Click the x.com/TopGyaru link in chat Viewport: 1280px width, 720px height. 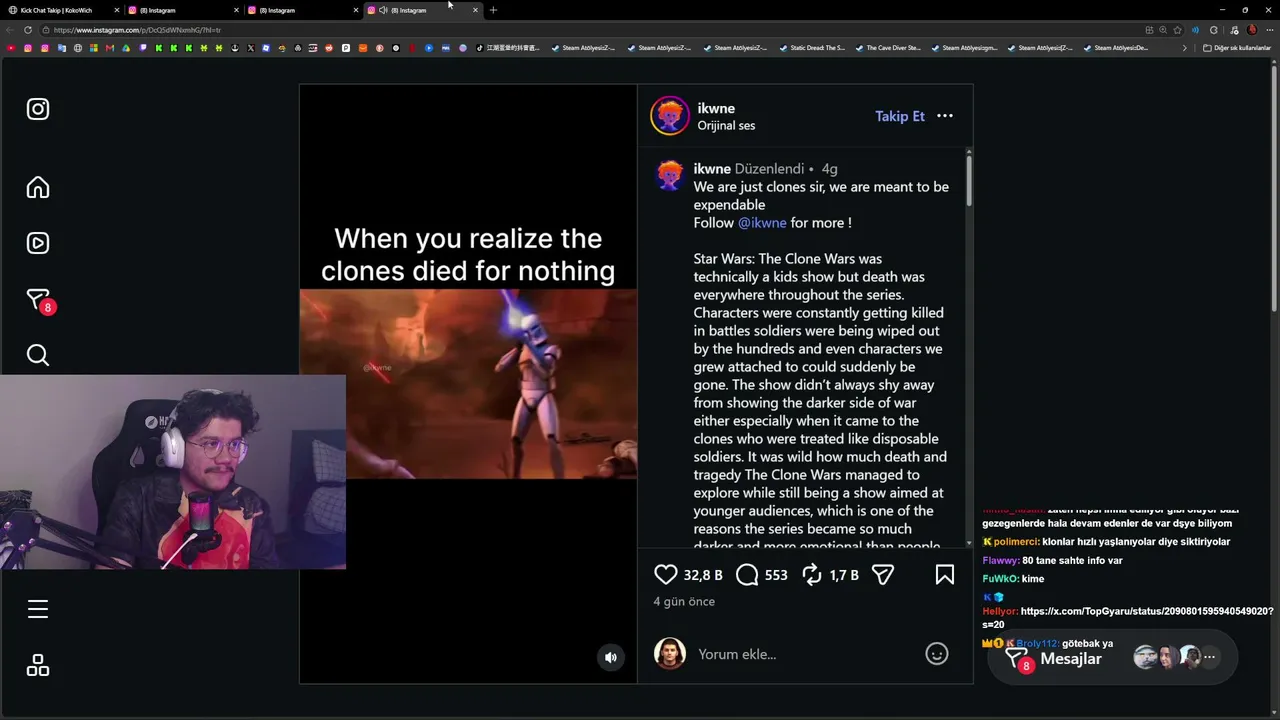coord(1128,617)
